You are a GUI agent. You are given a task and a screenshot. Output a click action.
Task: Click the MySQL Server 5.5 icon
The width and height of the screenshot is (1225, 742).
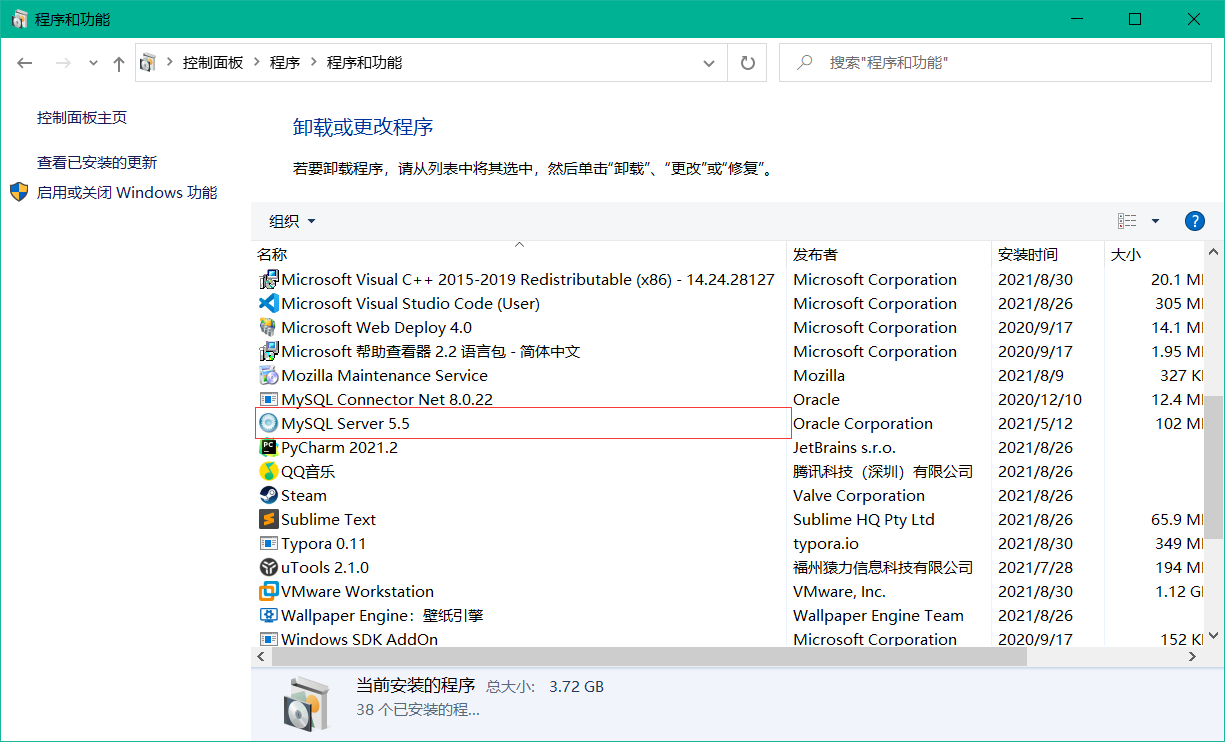pyautogui.click(x=268, y=424)
